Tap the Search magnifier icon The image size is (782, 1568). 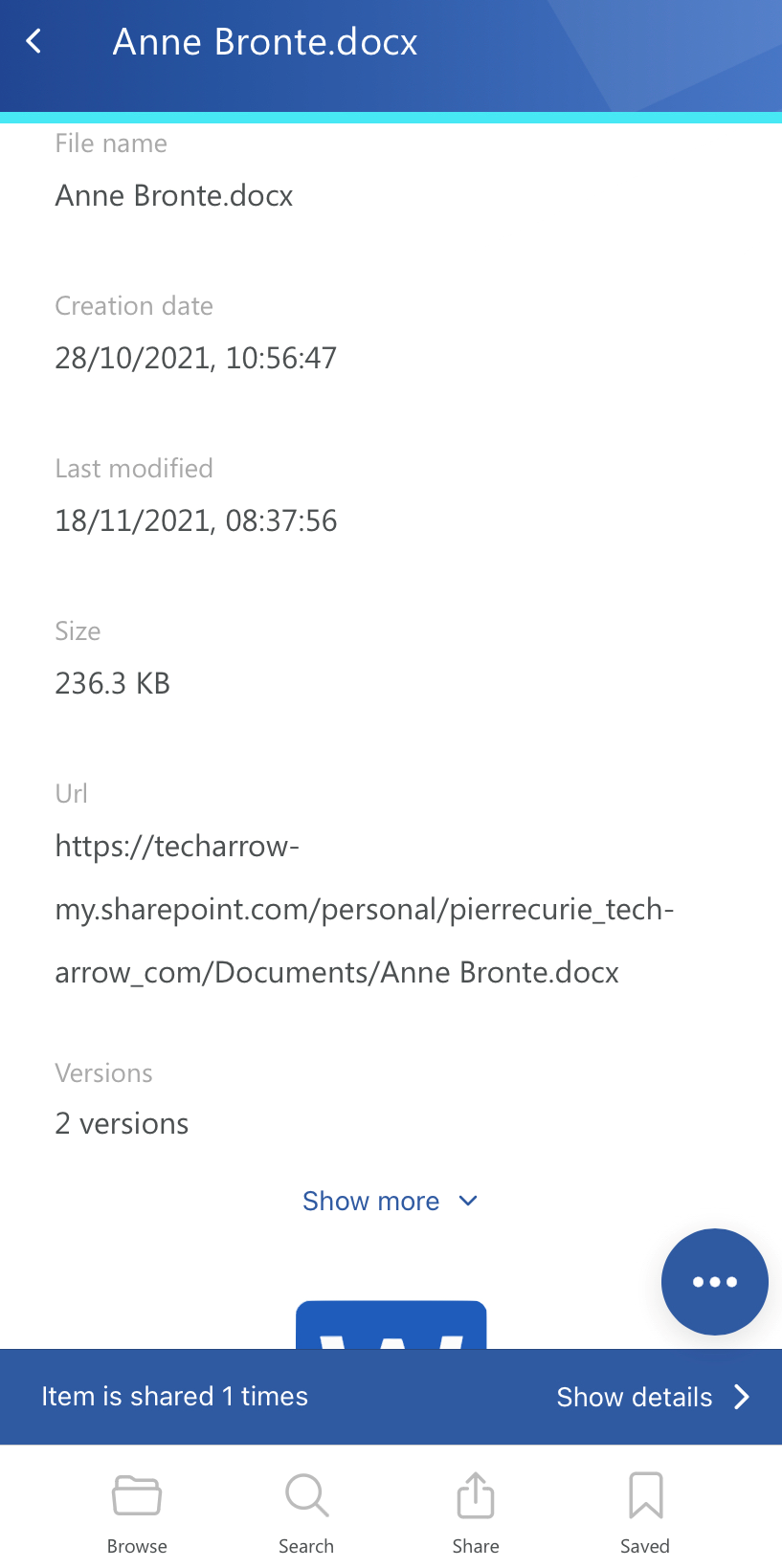pyautogui.click(x=306, y=1495)
